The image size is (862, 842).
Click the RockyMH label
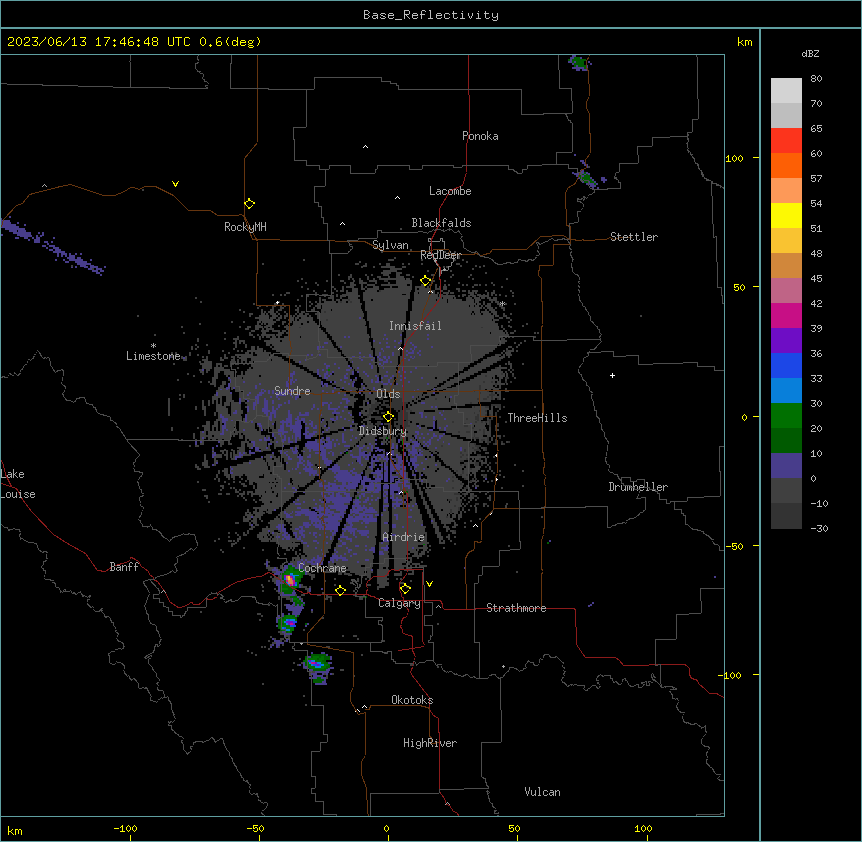pyautogui.click(x=245, y=227)
